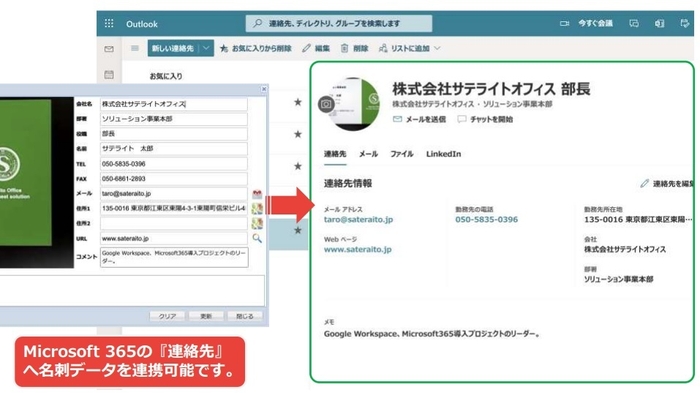Open the リストに追加 dropdown

coord(409,48)
